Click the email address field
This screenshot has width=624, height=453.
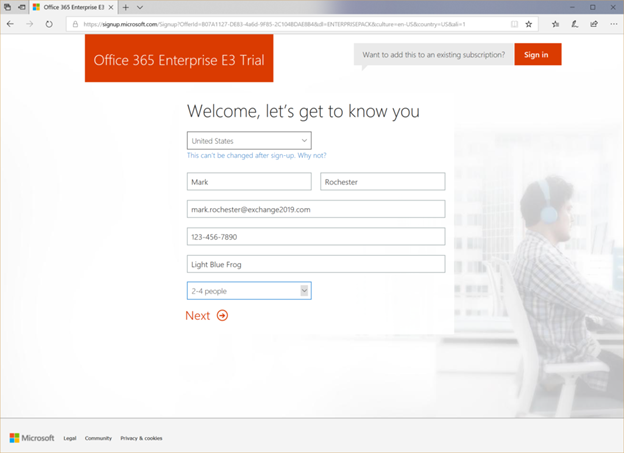(x=316, y=209)
